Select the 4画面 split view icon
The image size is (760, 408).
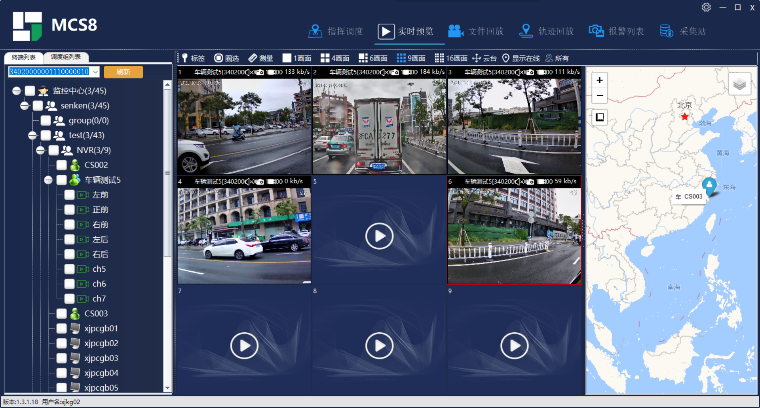click(x=334, y=58)
